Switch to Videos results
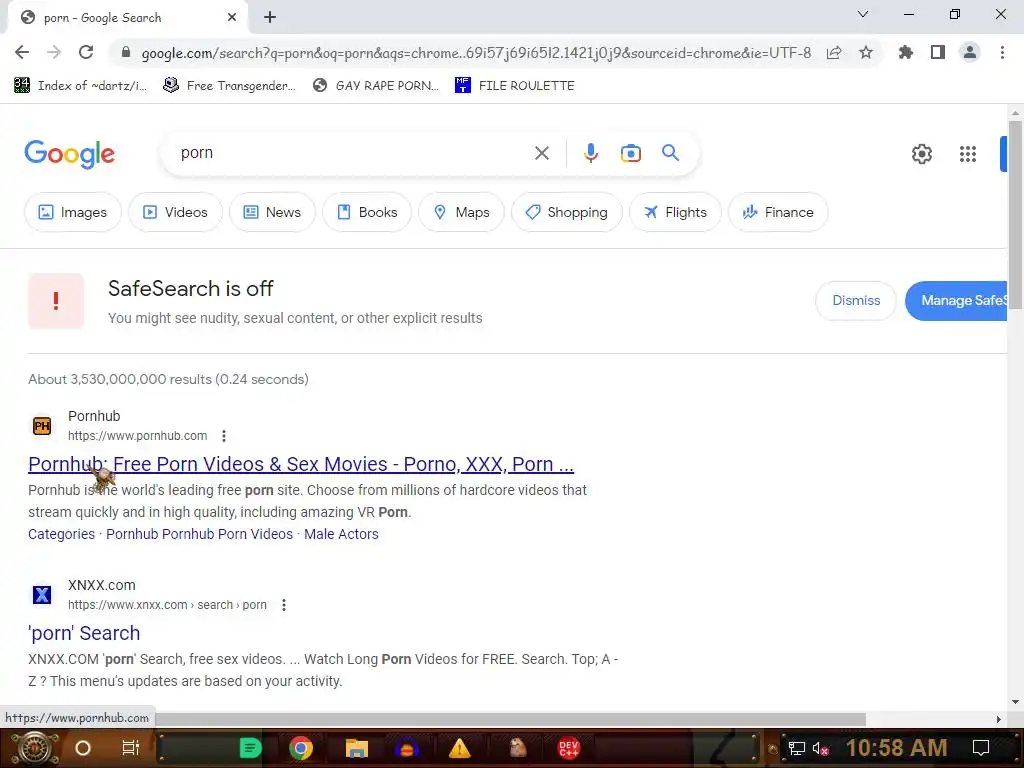The image size is (1024, 768). click(x=175, y=212)
